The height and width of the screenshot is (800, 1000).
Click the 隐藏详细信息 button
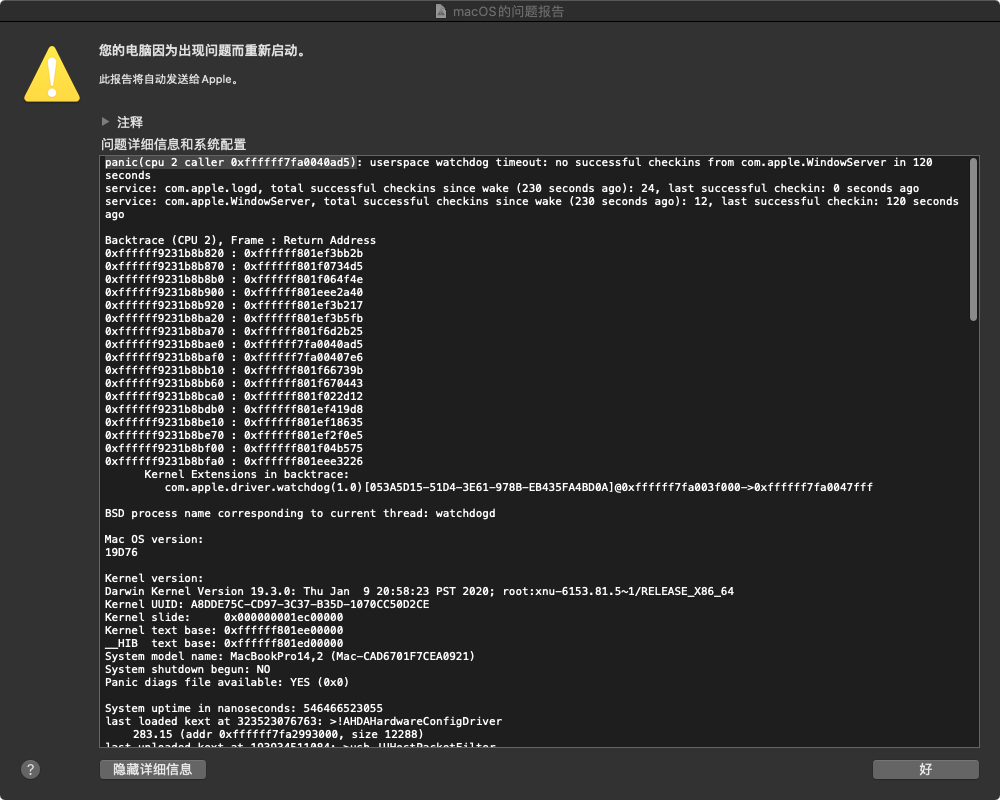coord(153,769)
